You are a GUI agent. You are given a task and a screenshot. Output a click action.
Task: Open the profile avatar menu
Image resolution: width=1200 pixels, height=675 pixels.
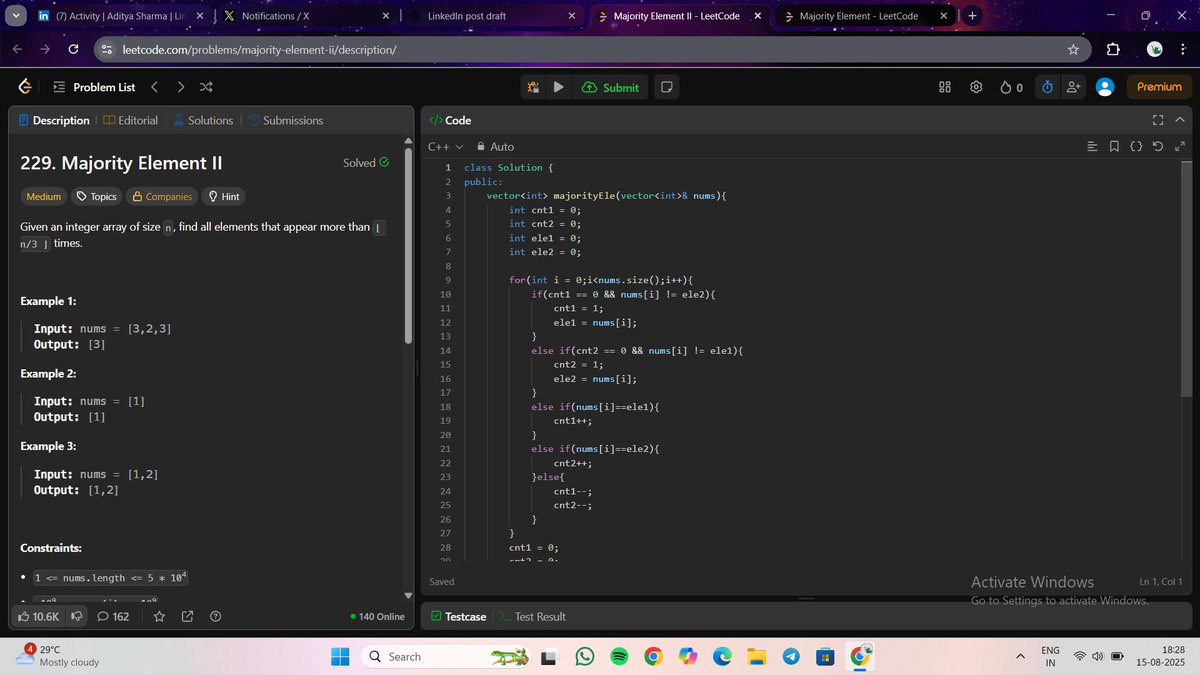click(1105, 87)
